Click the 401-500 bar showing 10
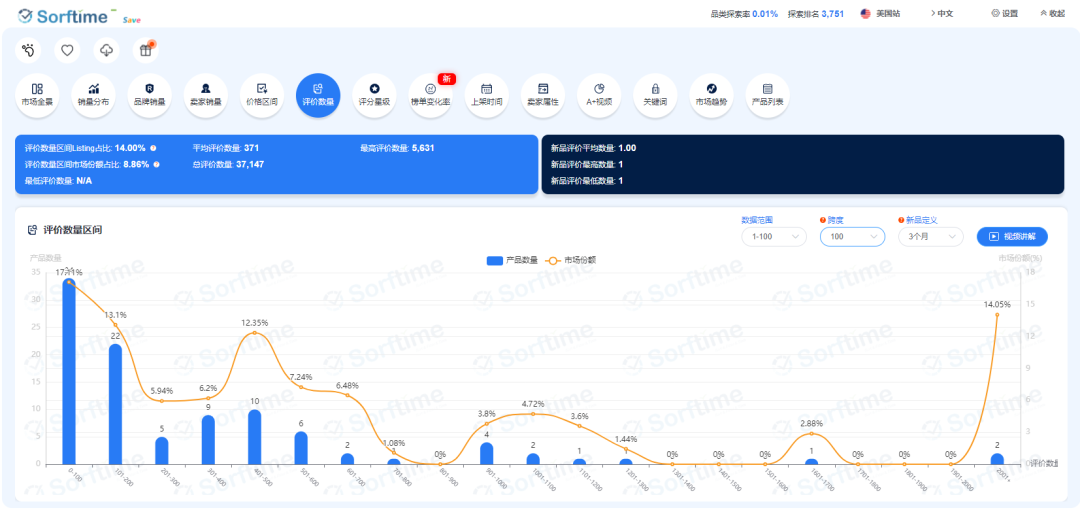This screenshot has width=1080, height=510. click(x=254, y=437)
